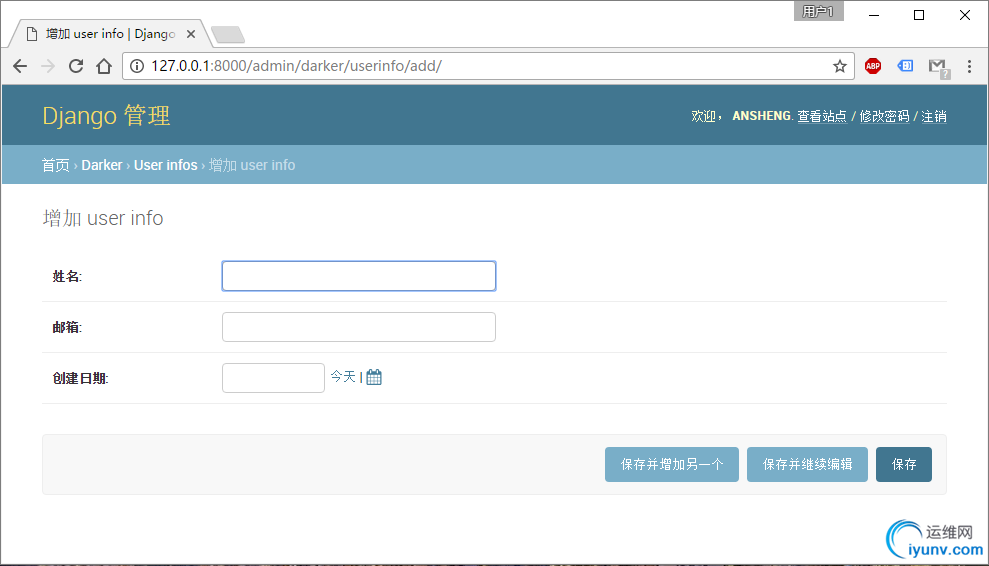View site info icon in address bar

[137, 66]
